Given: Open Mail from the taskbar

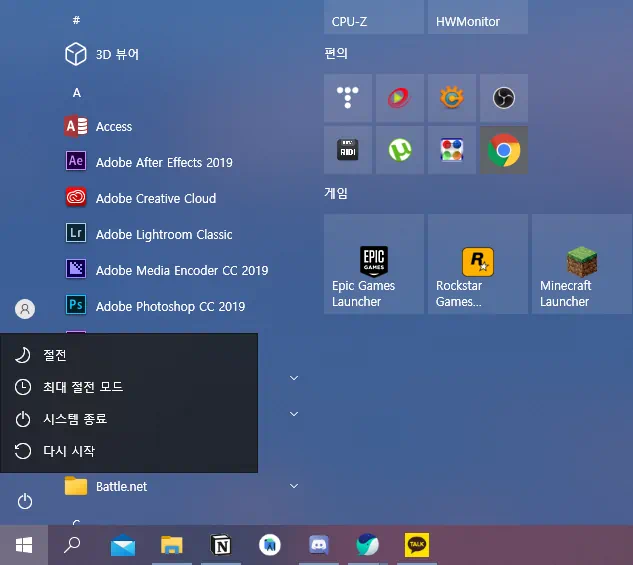Looking at the screenshot, I should pyautogui.click(x=123, y=545).
